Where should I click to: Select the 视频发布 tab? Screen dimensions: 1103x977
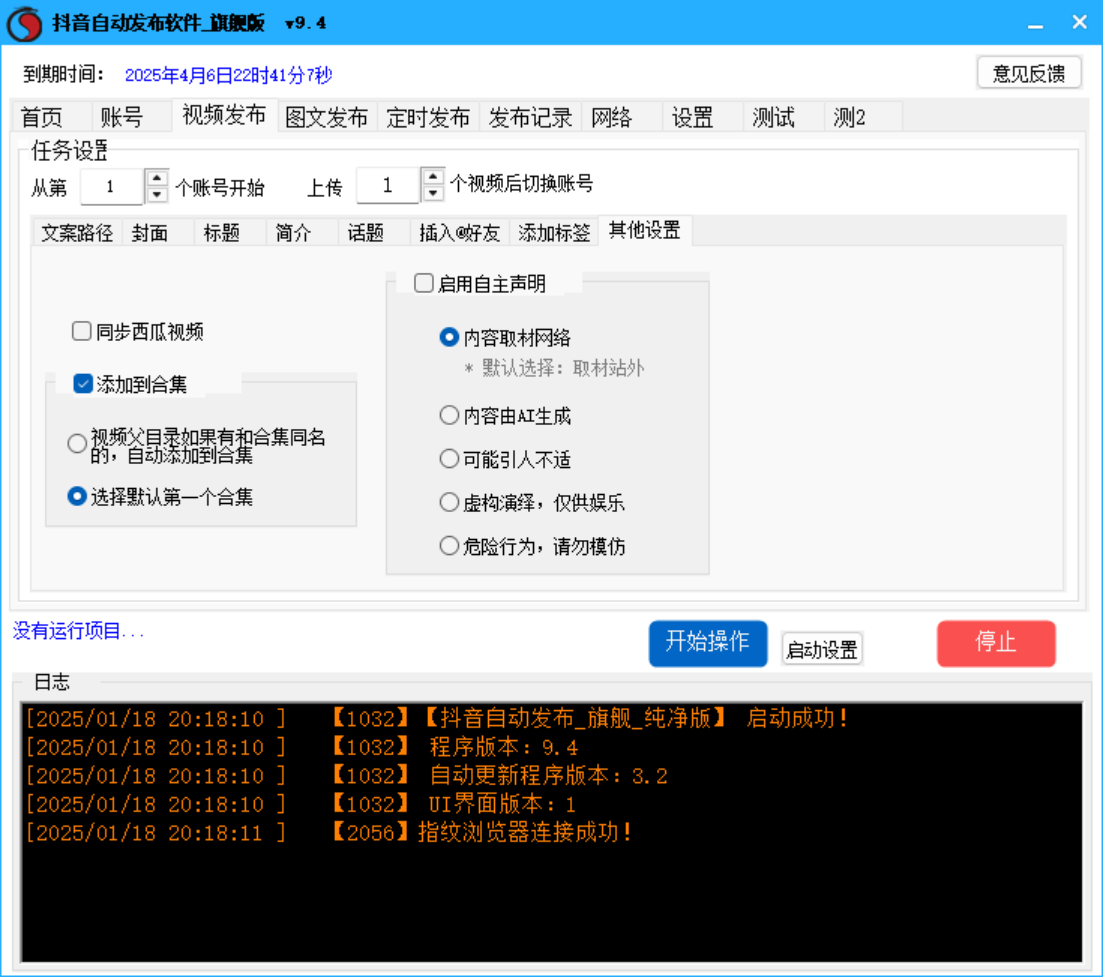point(224,115)
